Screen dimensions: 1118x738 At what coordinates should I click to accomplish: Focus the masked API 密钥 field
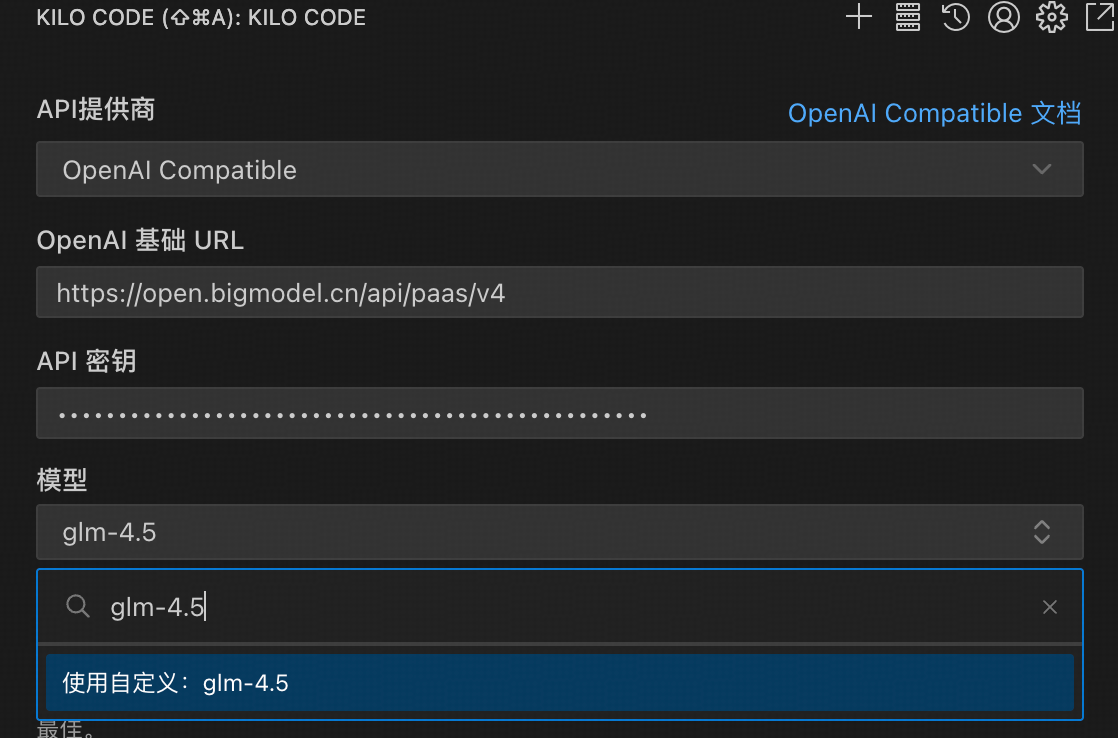pyautogui.click(x=560, y=413)
